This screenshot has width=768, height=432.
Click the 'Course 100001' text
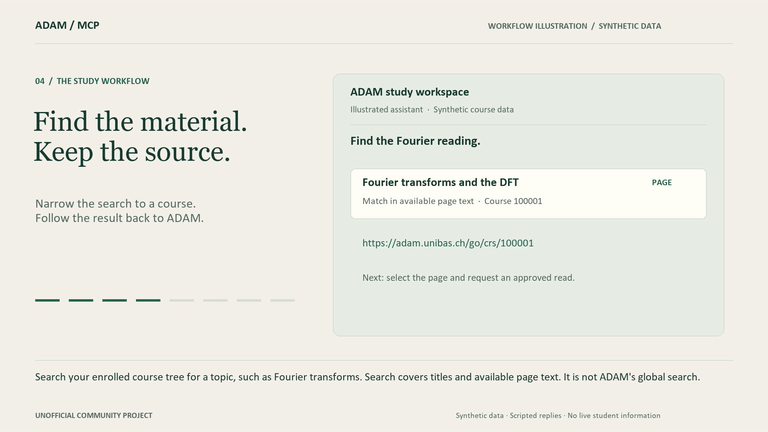click(x=513, y=201)
